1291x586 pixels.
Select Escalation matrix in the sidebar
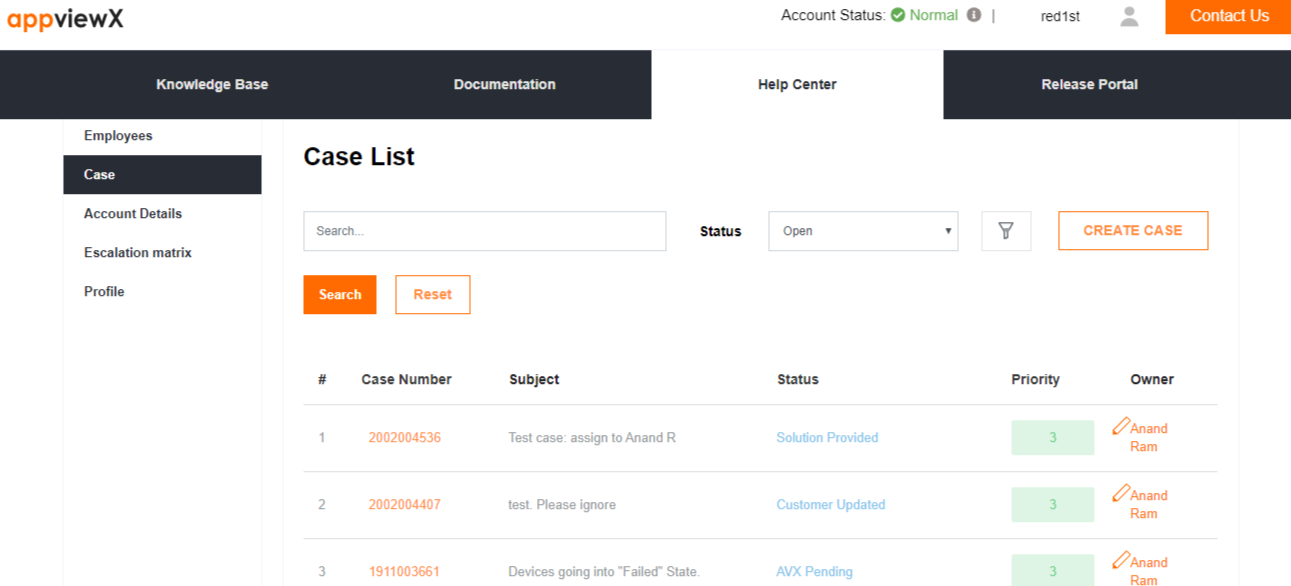click(x=138, y=253)
